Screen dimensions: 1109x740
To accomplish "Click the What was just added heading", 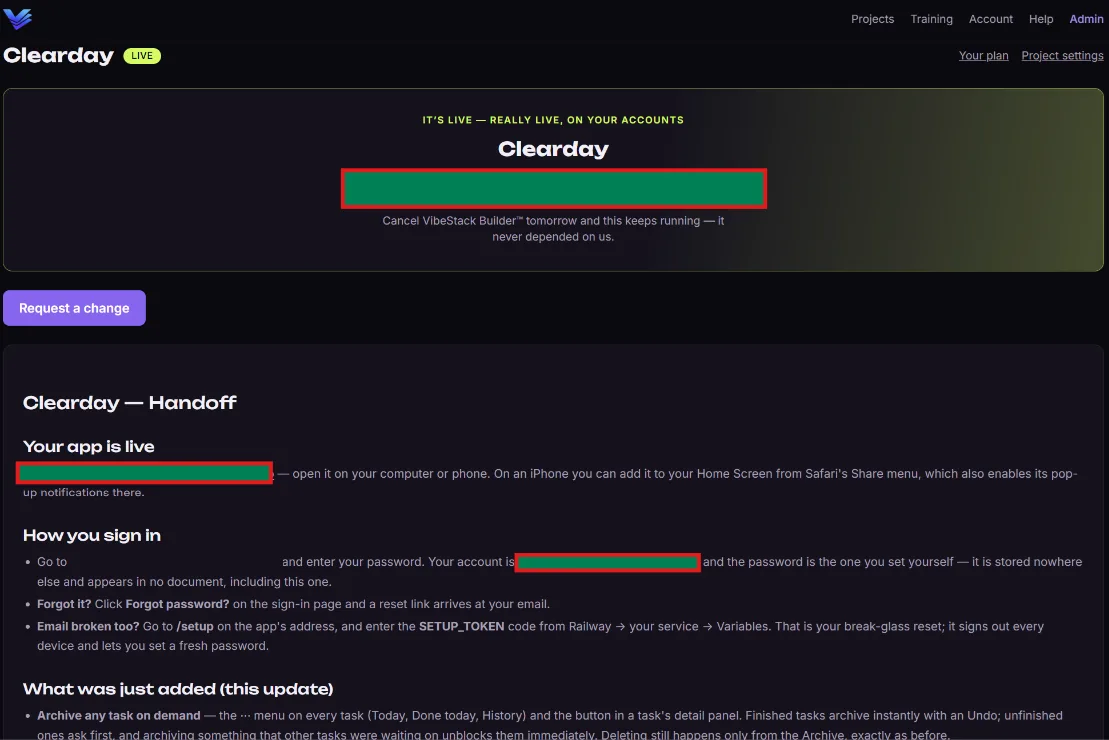I will point(178,689).
